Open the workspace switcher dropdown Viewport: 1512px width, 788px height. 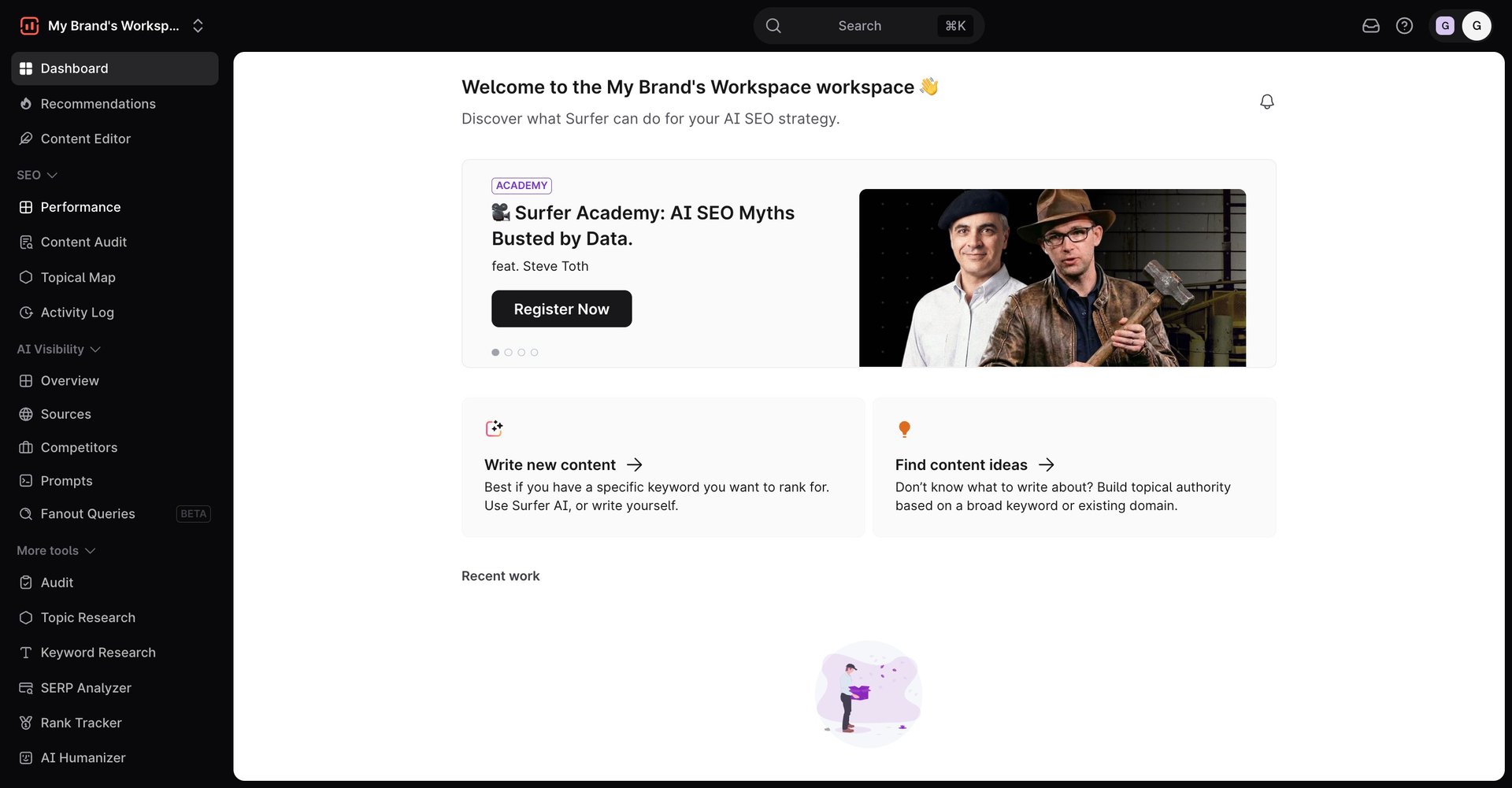tap(113, 26)
